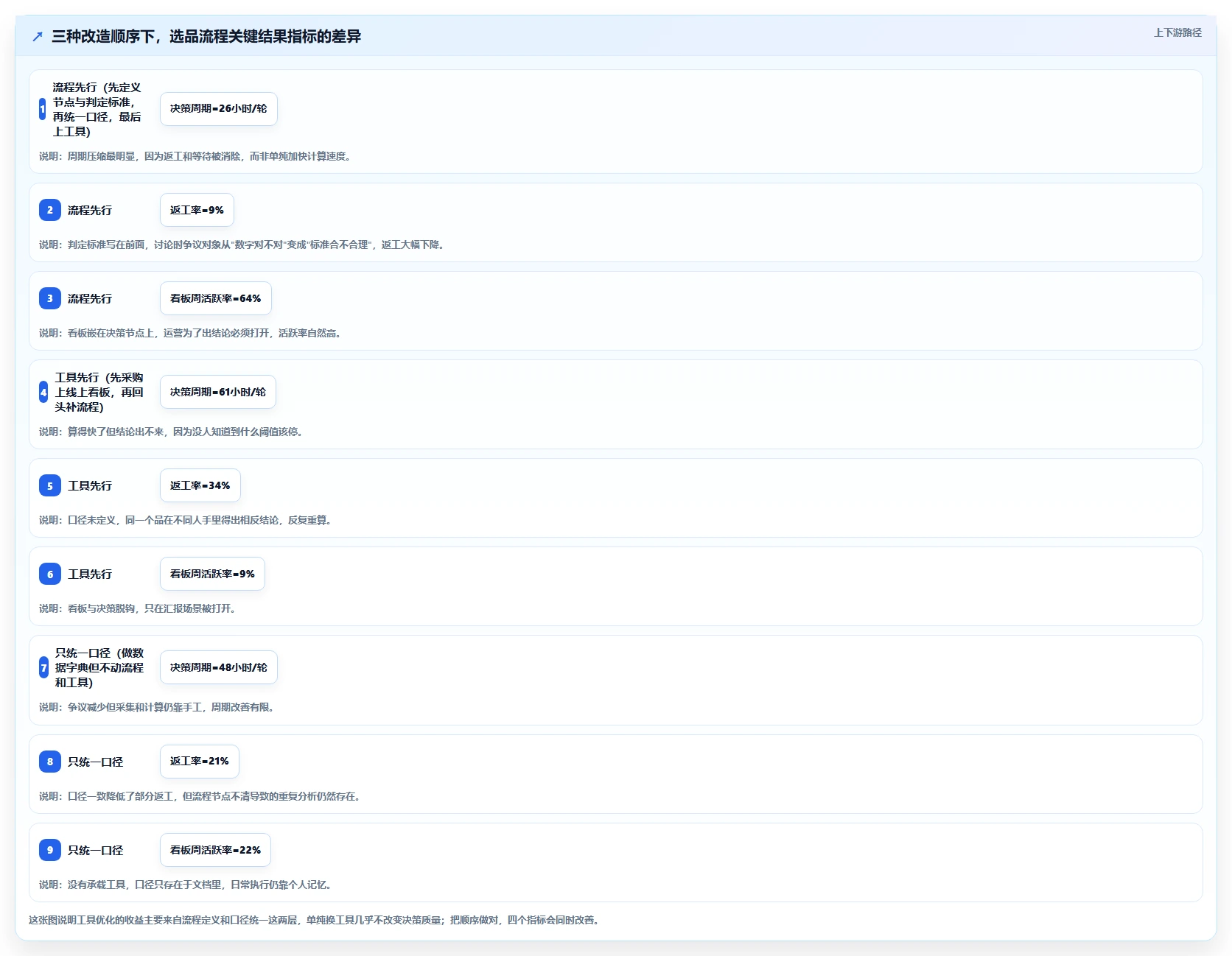The image size is (1232, 956).
Task: Click the title 三种改造顺序下，选品流程关键结果指标的差异
Action: click(x=206, y=36)
